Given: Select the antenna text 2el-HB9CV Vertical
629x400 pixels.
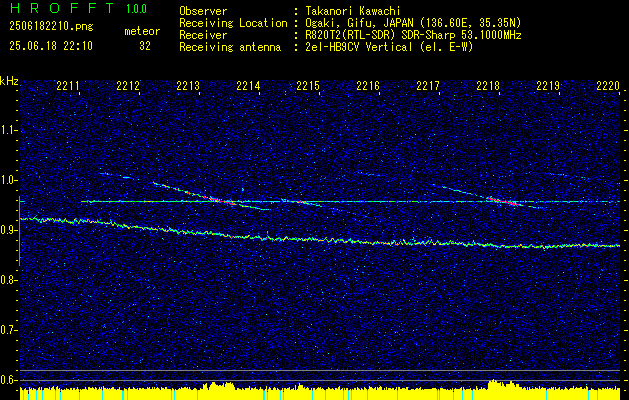Looking at the screenshot, I should [x=358, y=47].
